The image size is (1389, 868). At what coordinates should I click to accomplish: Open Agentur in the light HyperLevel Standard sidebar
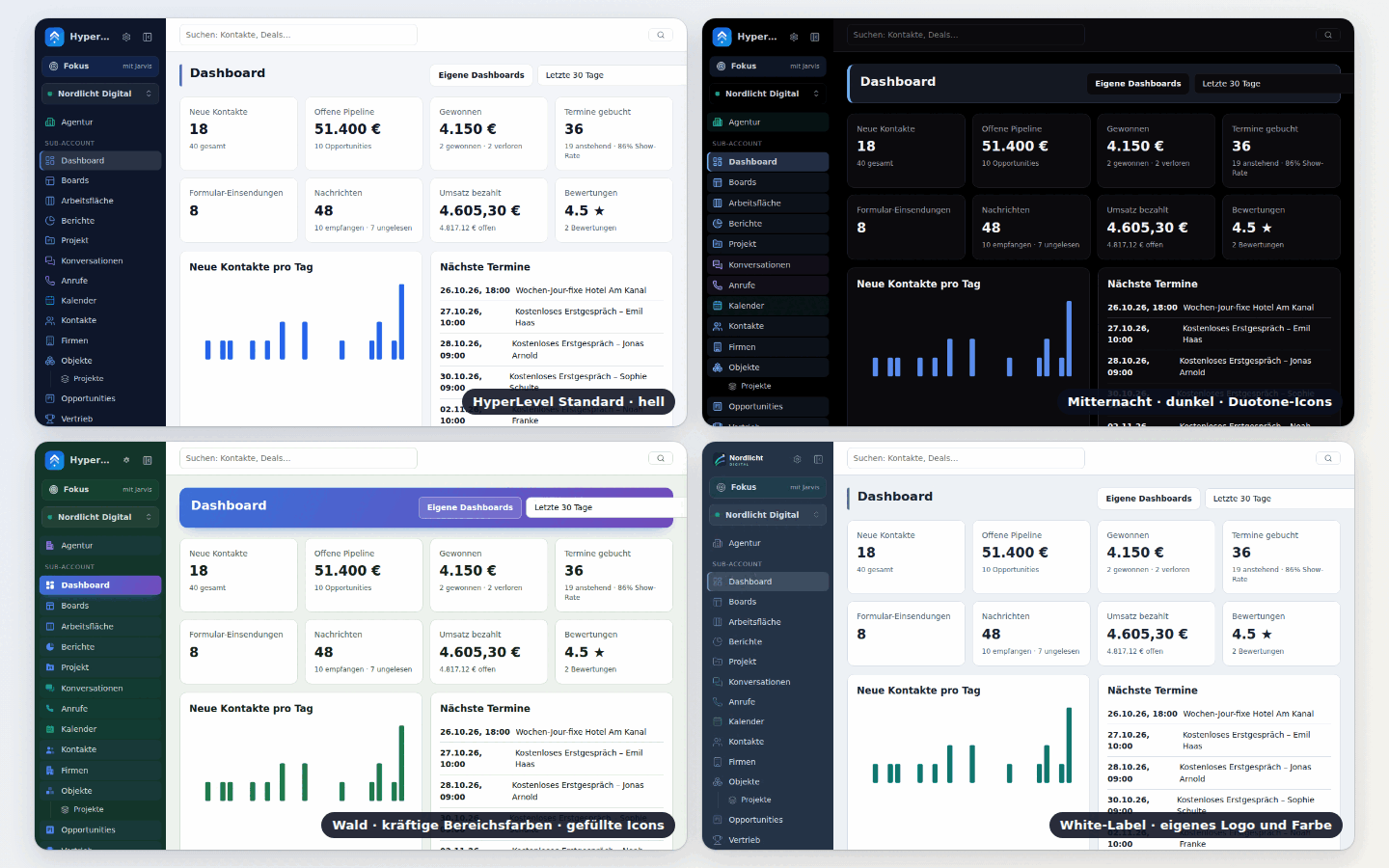tap(100, 122)
